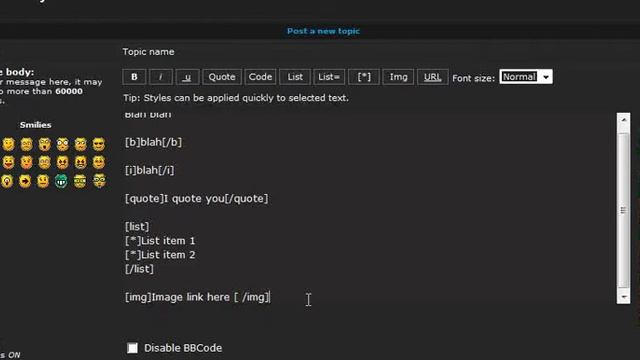Apply underline BBCode with the u button
The height and width of the screenshot is (360, 640).
click(x=187, y=77)
